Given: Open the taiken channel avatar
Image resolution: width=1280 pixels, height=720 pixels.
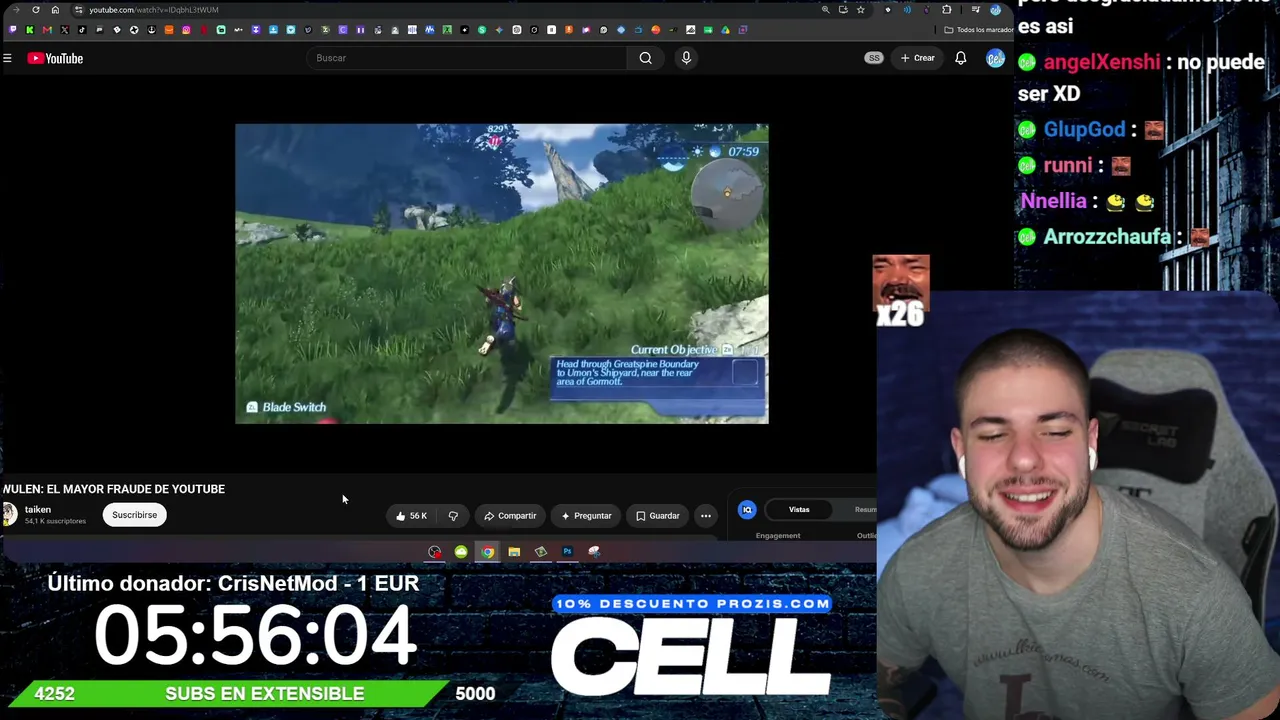Looking at the screenshot, I should pyautogui.click(x=9, y=514).
